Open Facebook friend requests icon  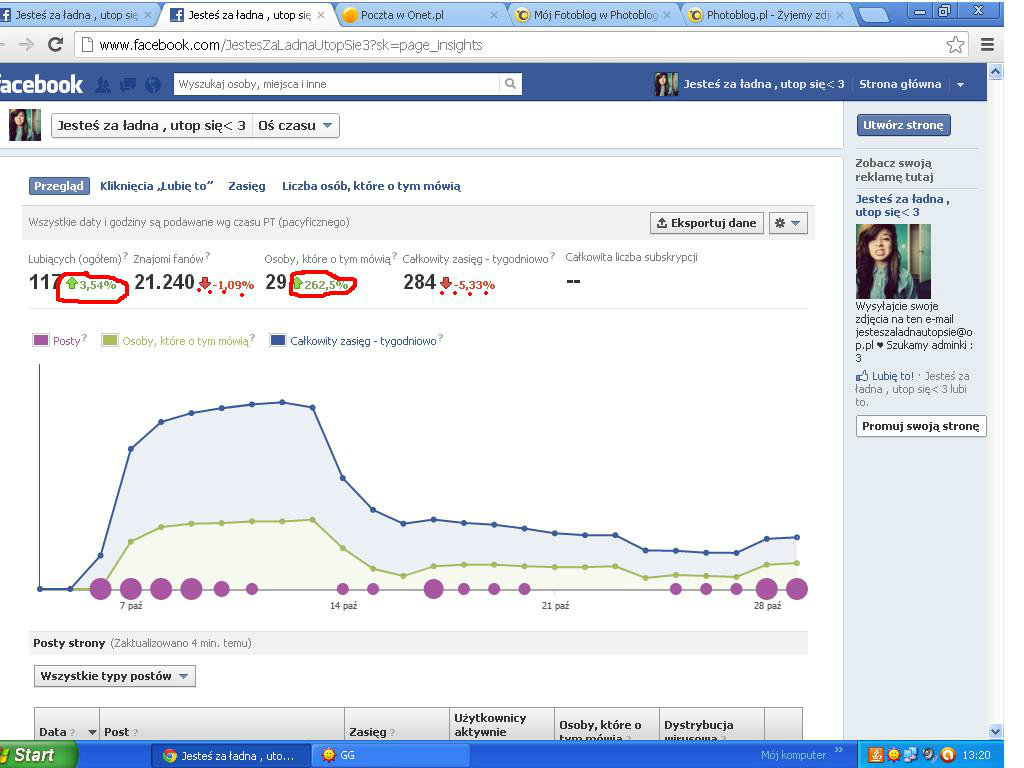pos(103,84)
